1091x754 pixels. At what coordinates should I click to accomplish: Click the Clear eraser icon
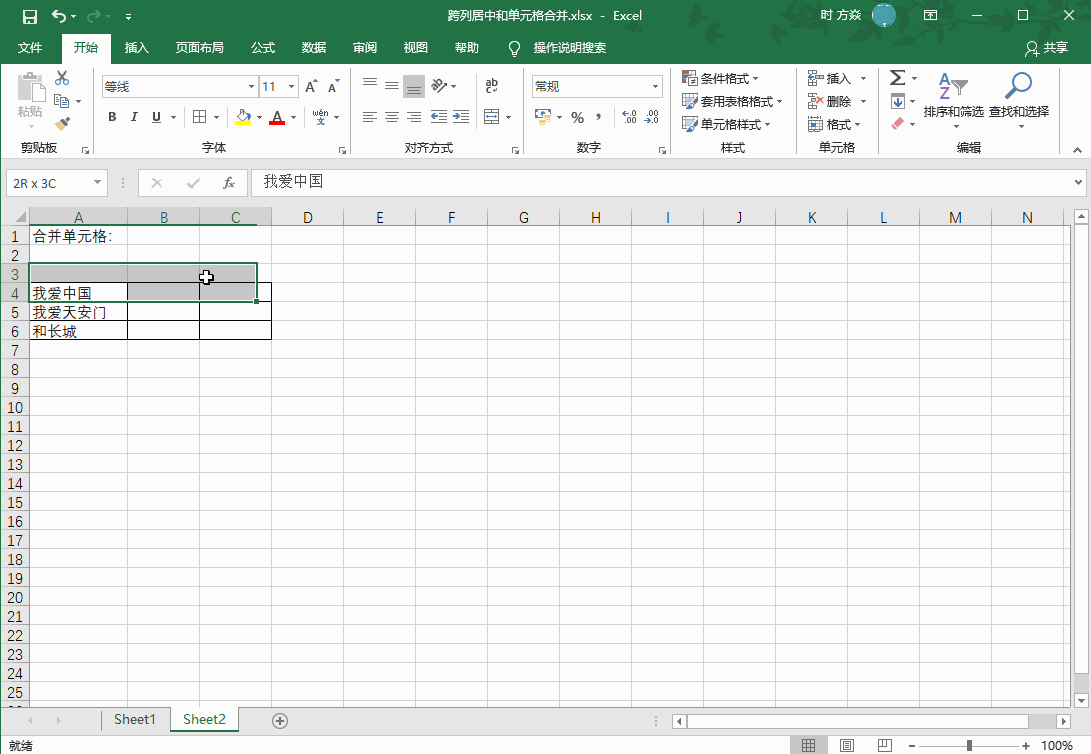(x=898, y=124)
